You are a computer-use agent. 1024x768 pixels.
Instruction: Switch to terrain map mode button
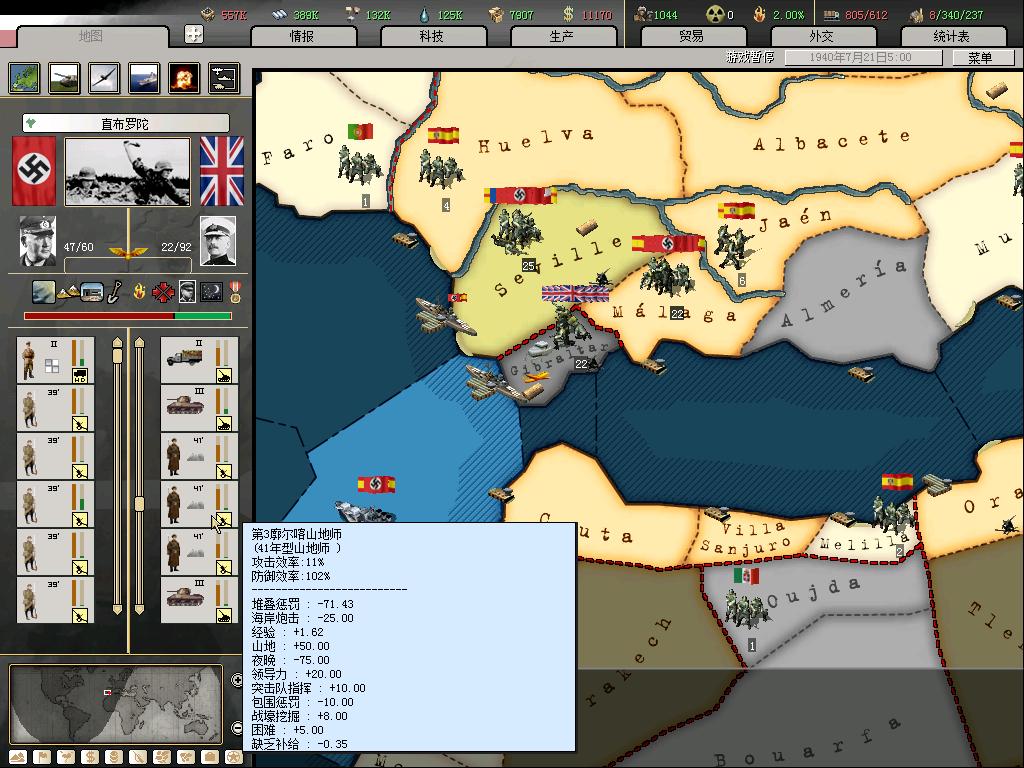pos(18,758)
